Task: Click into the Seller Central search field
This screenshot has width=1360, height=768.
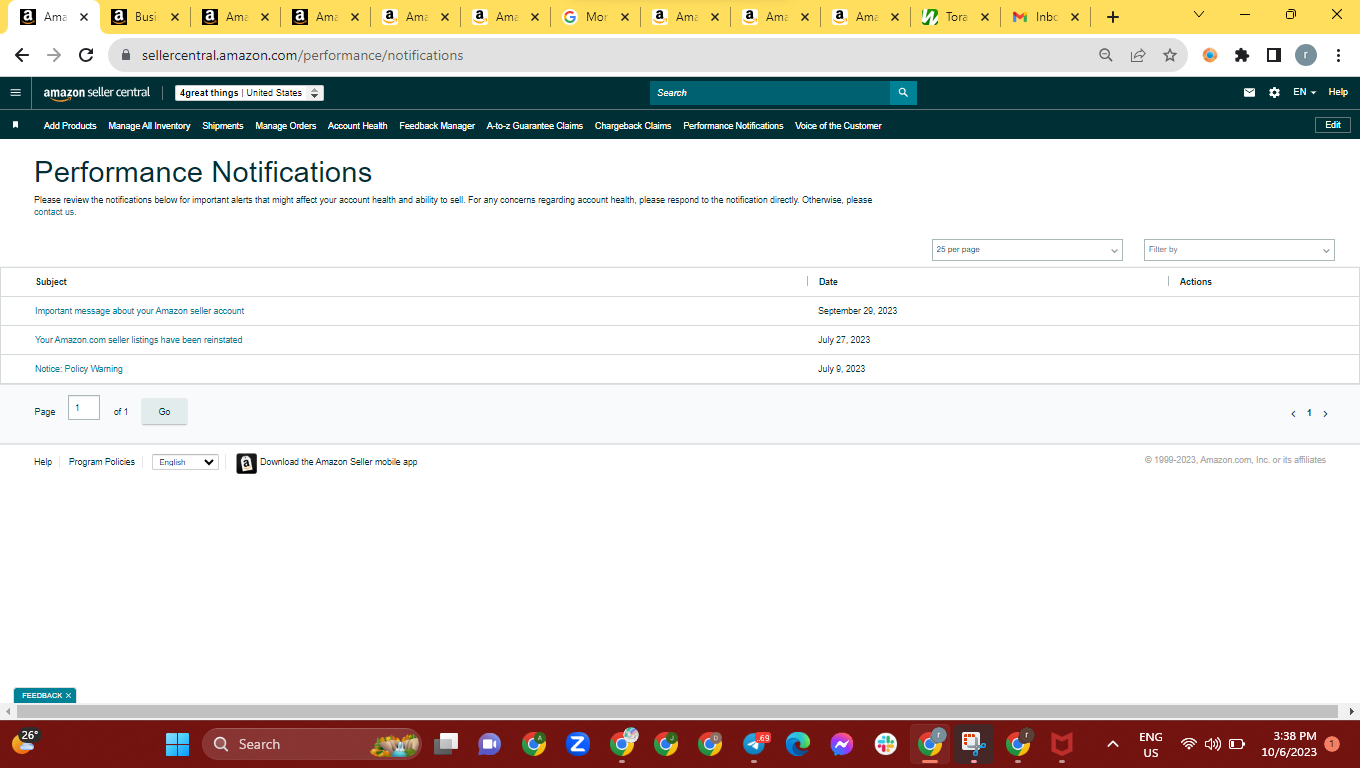Action: click(770, 93)
